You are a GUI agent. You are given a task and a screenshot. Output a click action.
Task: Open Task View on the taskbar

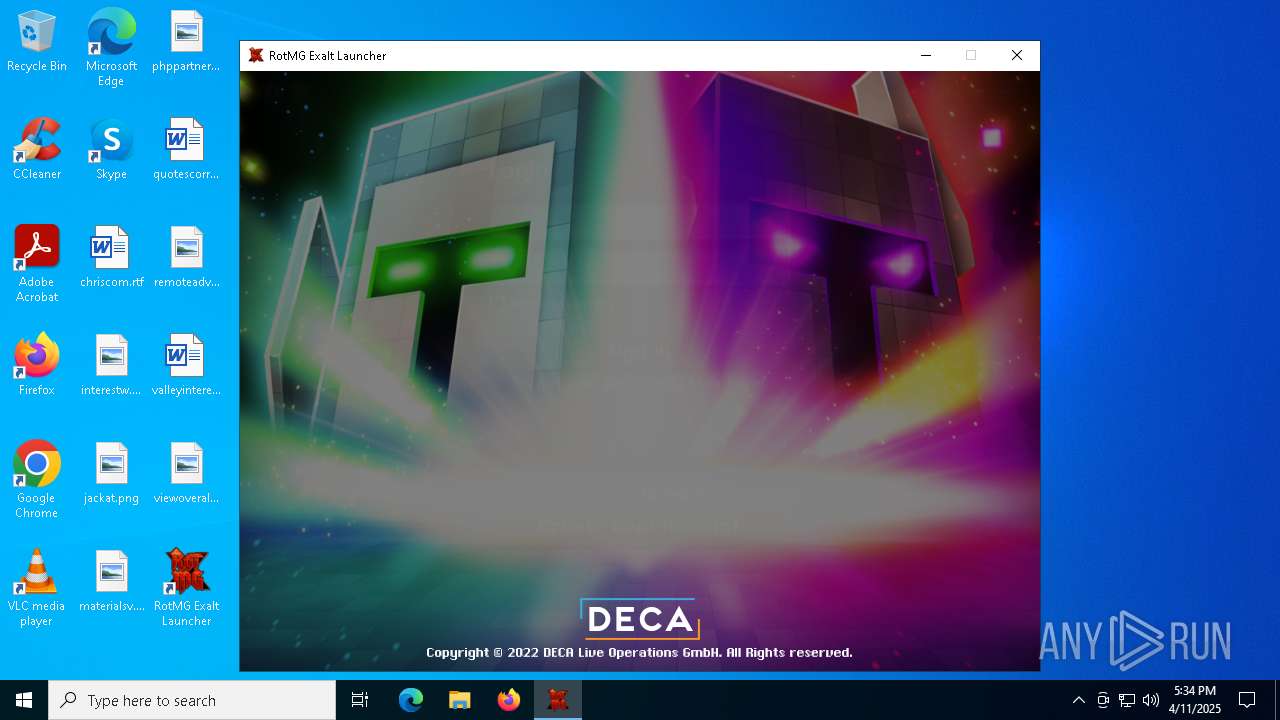coord(360,700)
